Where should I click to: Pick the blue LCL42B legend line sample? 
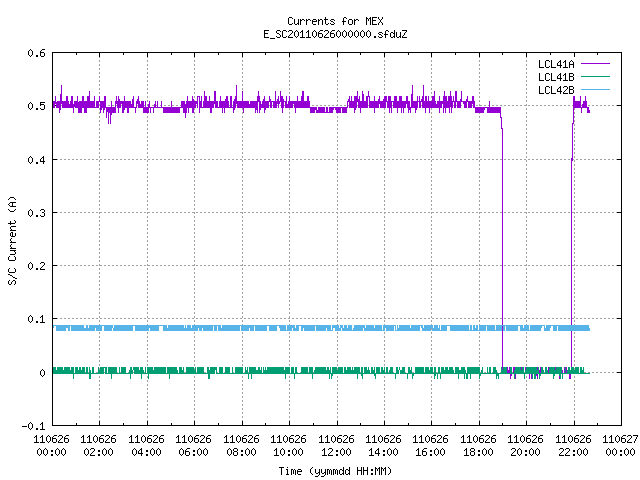point(595,90)
